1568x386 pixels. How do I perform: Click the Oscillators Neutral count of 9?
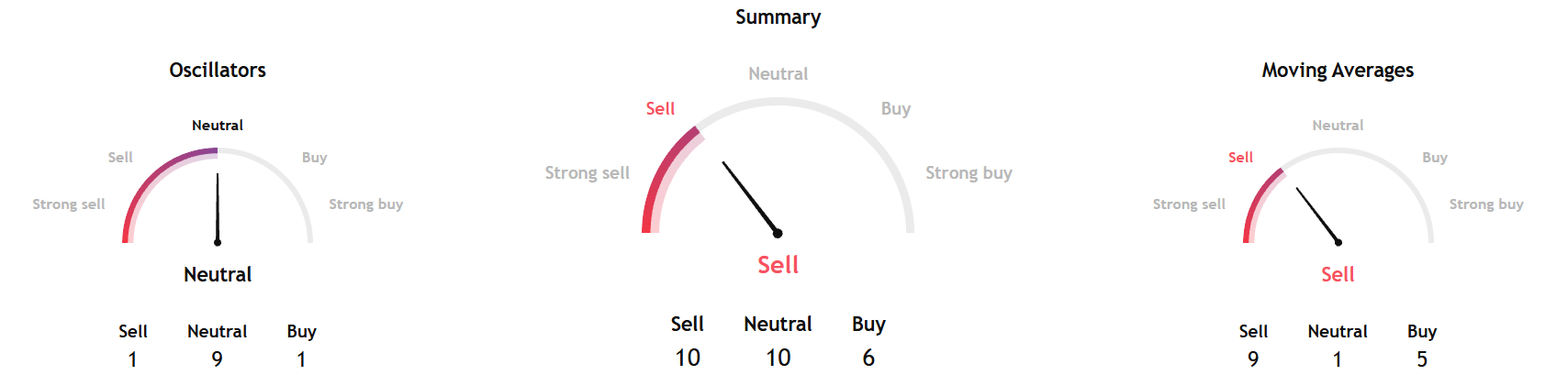tap(218, 359)
